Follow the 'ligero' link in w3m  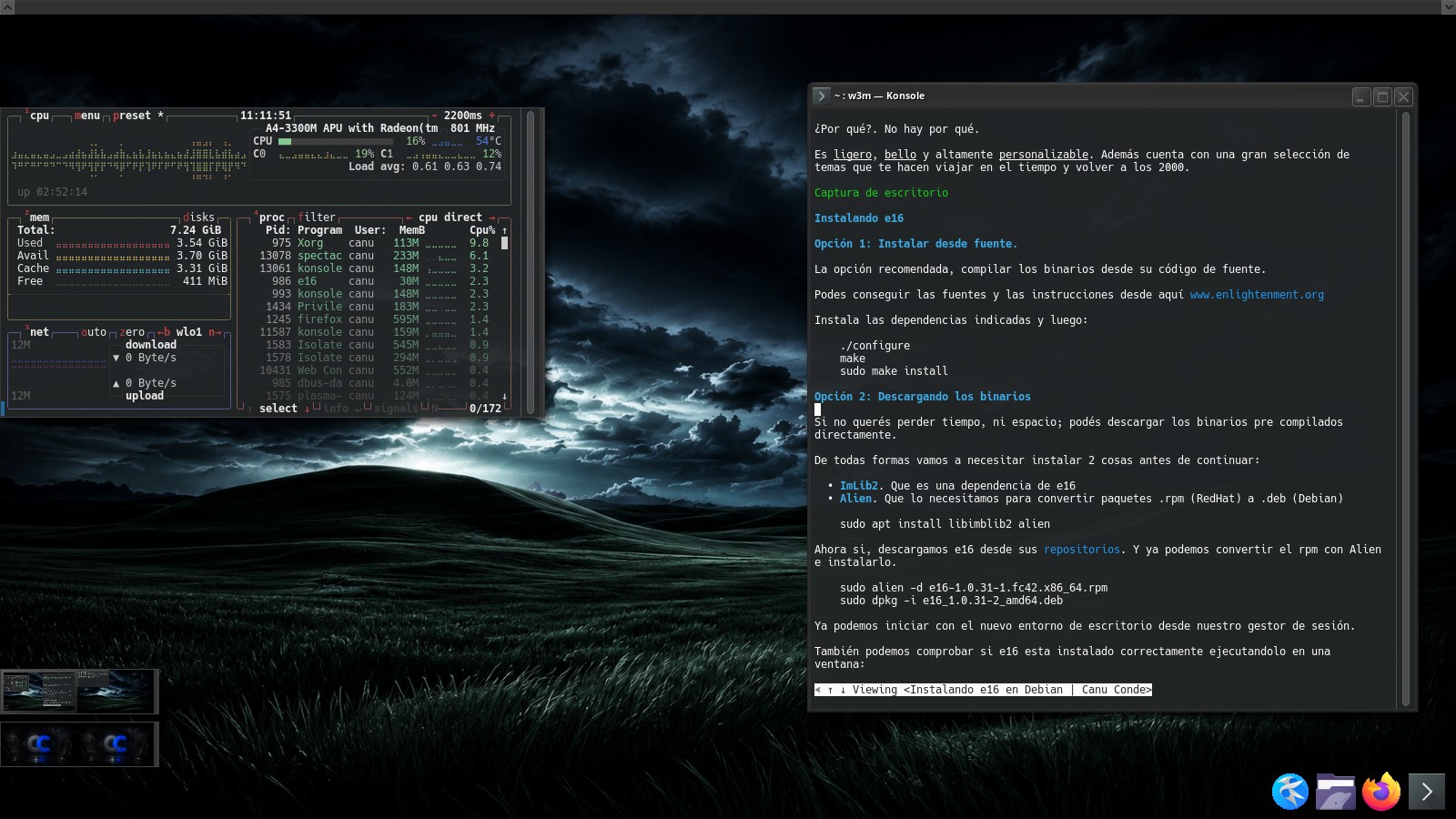853,155
